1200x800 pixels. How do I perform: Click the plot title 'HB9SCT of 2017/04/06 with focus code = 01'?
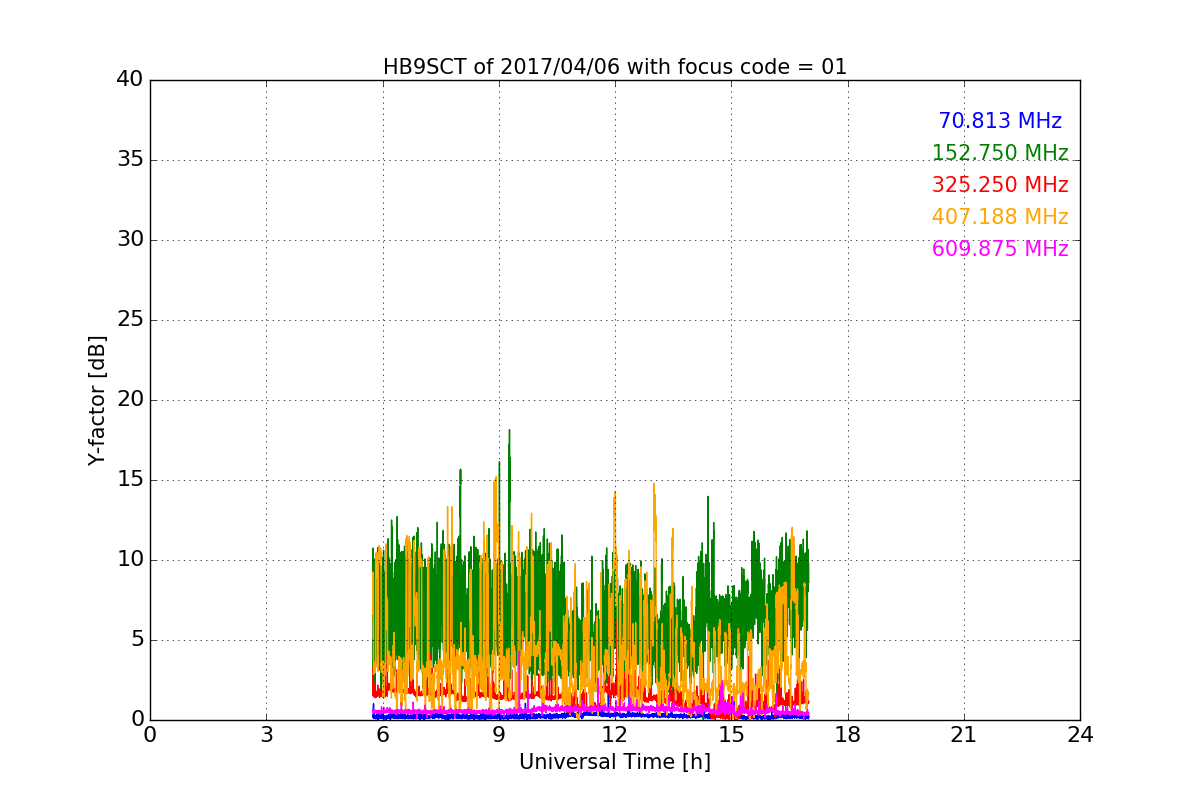tap(615, 67)
